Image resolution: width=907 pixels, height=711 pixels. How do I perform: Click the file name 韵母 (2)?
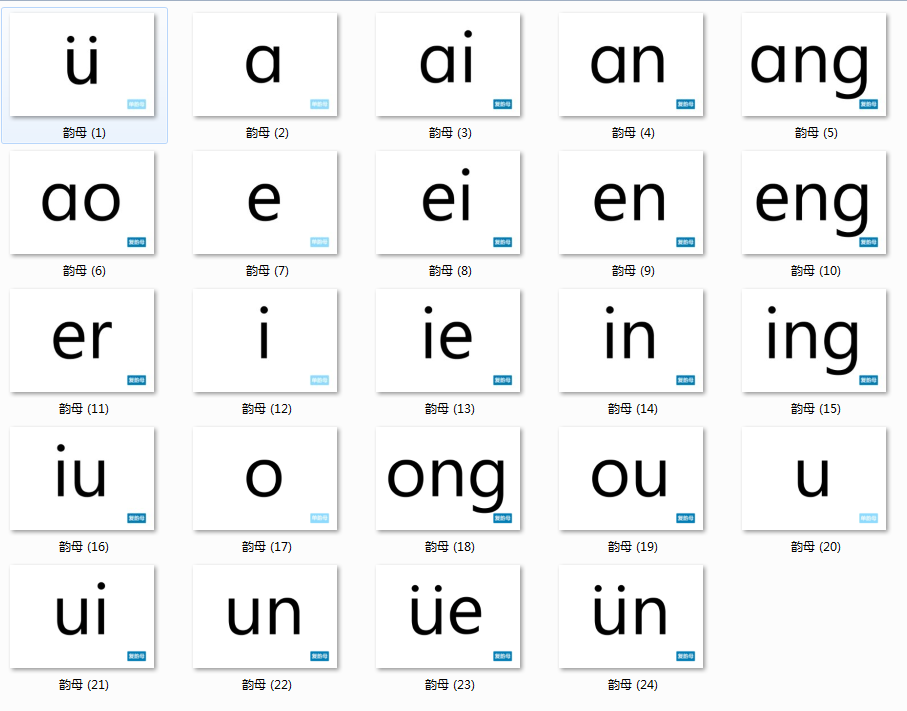pyautogui.click(x=267, y=132)
